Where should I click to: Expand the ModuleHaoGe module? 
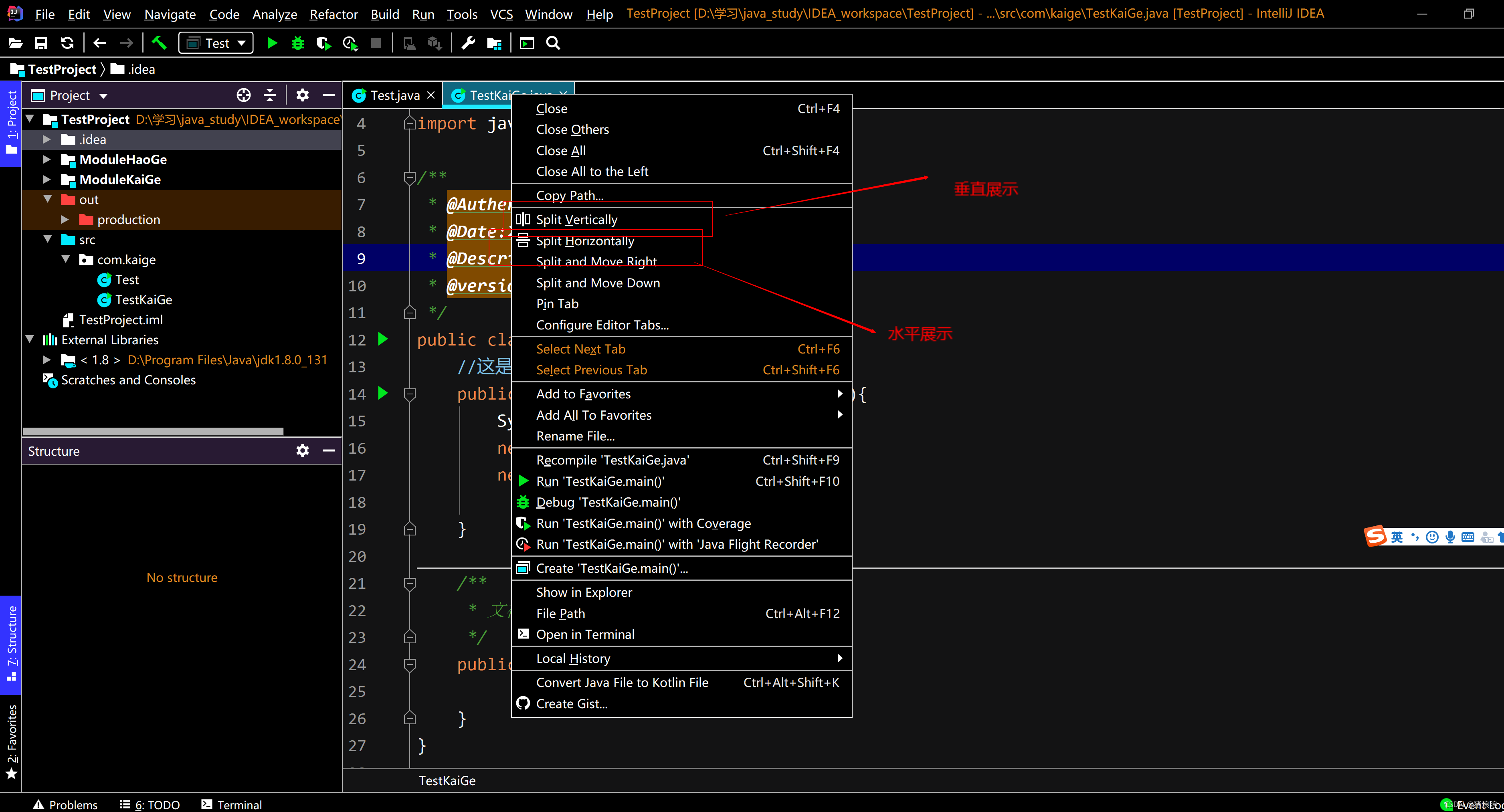click(47, 160)
